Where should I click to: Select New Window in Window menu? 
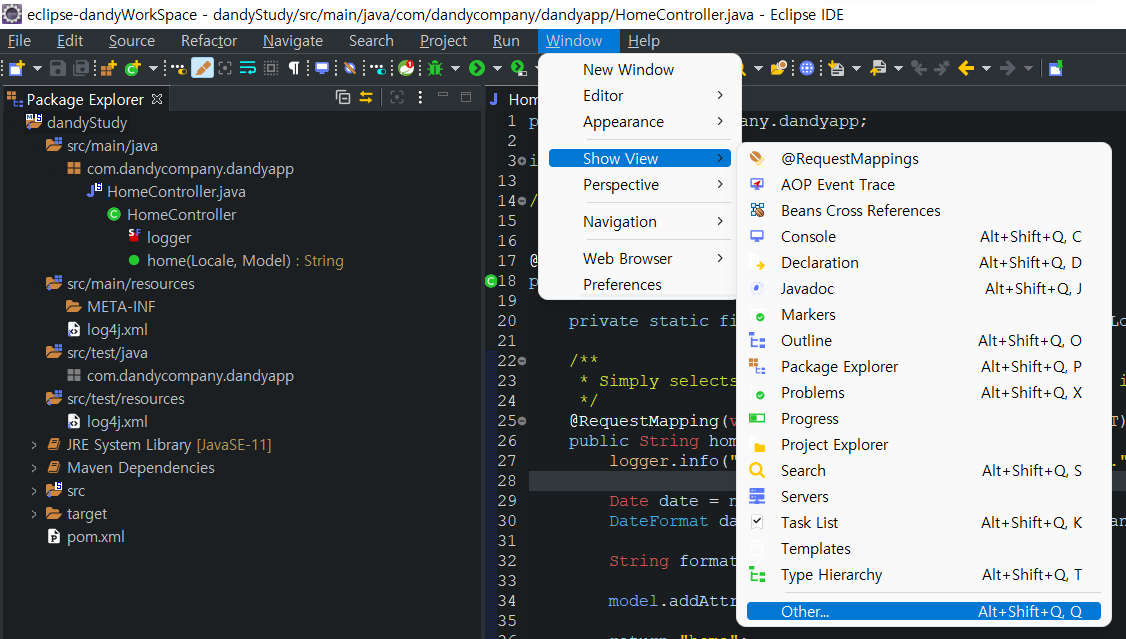coord(640,70)
